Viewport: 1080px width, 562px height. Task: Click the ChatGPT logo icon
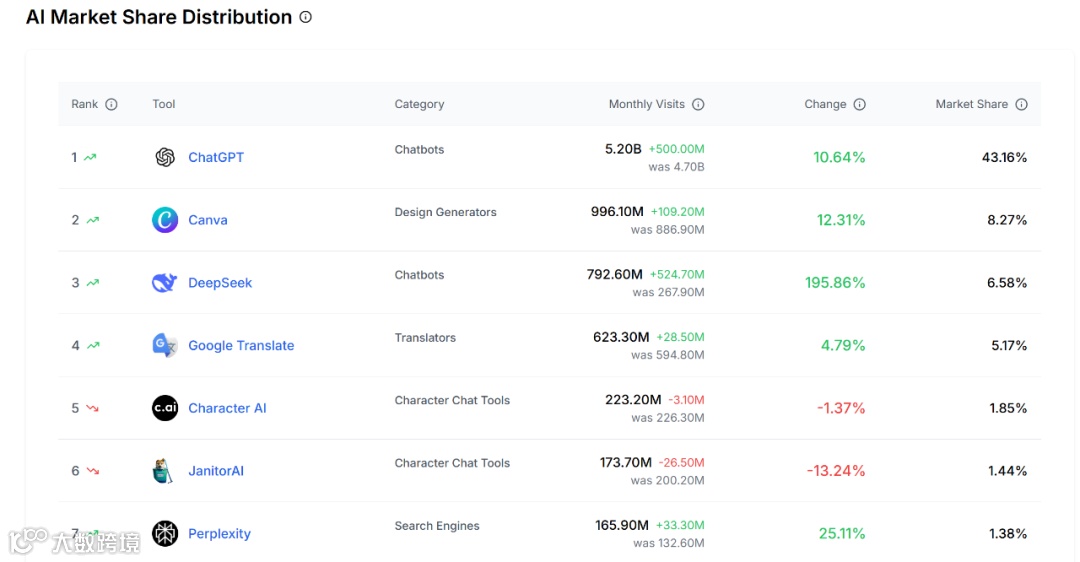click(x=165, y=157)
